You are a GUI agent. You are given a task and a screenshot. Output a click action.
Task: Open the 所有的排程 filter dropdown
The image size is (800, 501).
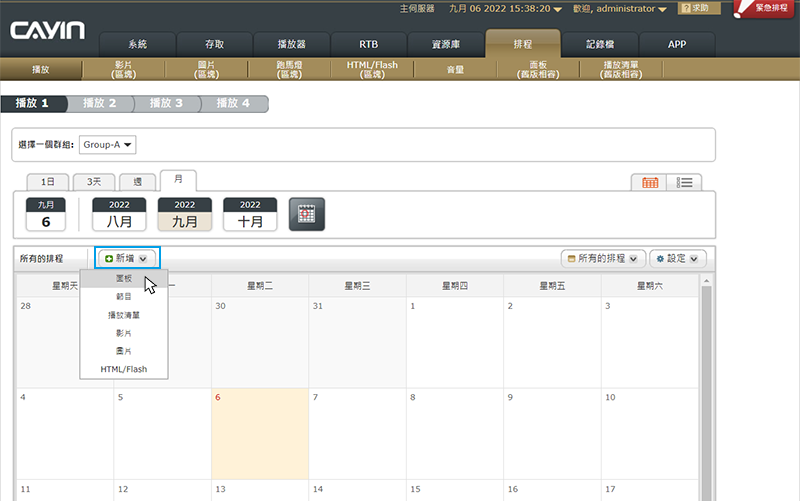click(603, 259)
